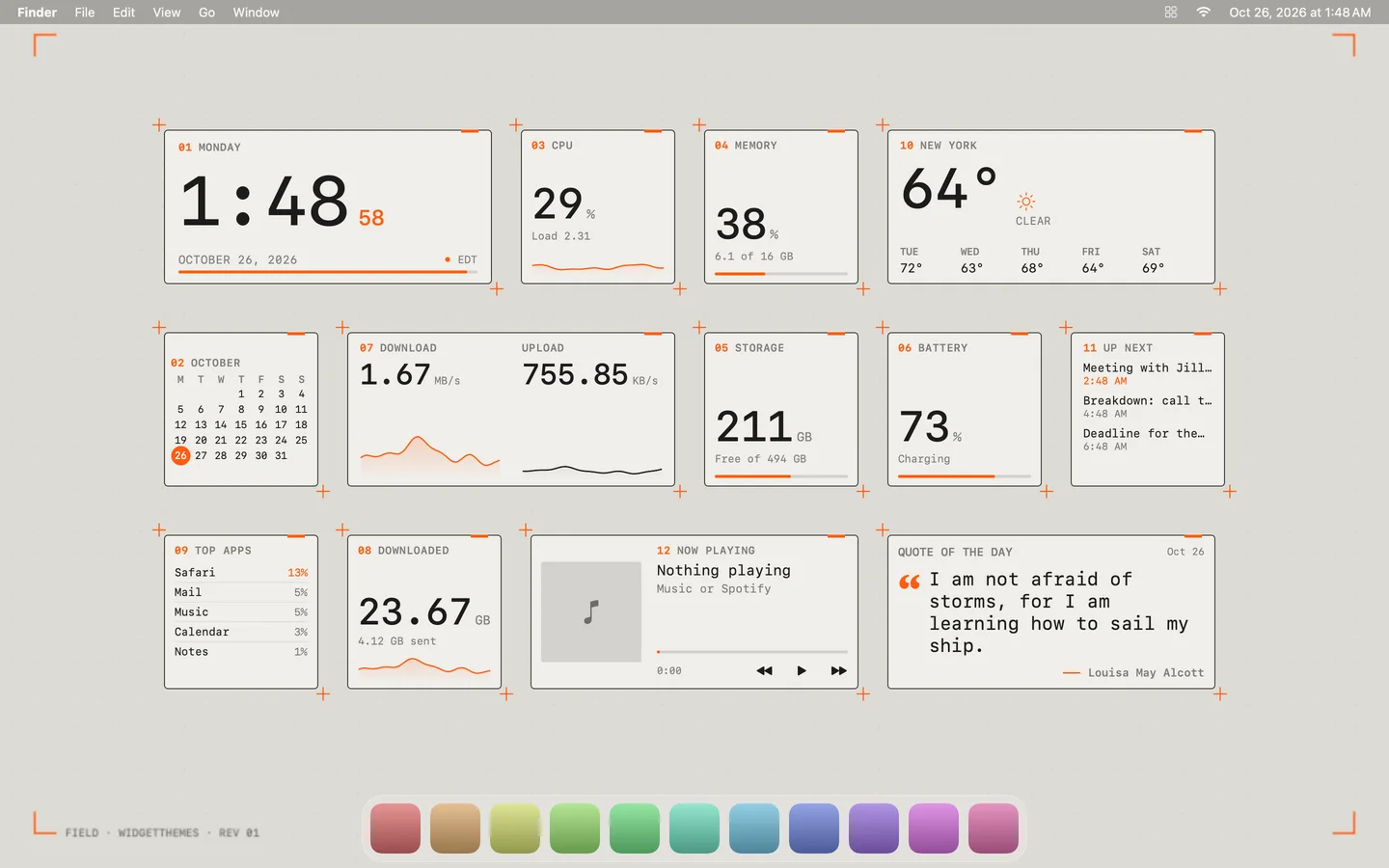
Task: Click the battery charge level bar
Action: click(965, 476)
